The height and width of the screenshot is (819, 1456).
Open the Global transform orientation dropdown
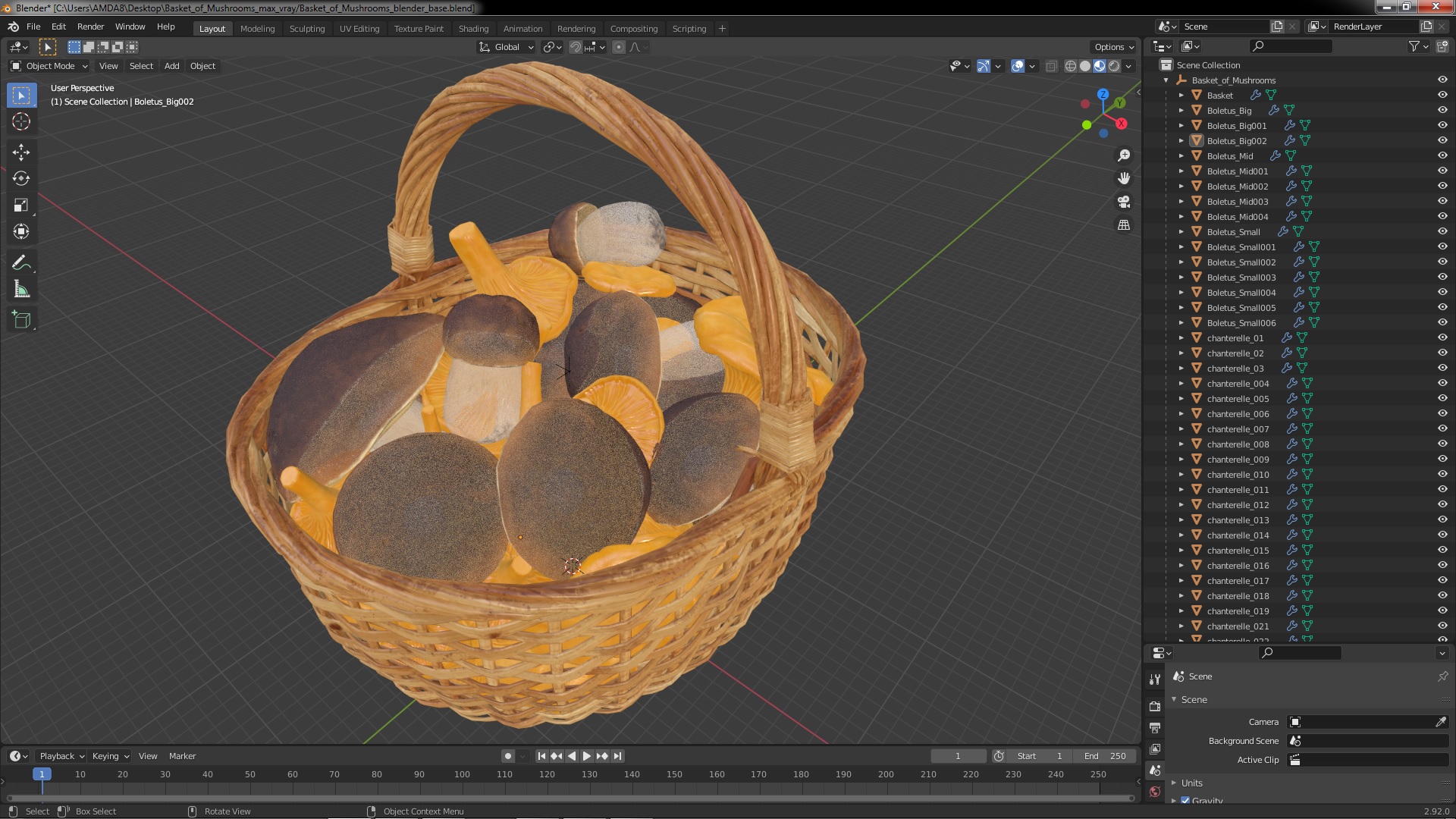click(x=507, y=47)
